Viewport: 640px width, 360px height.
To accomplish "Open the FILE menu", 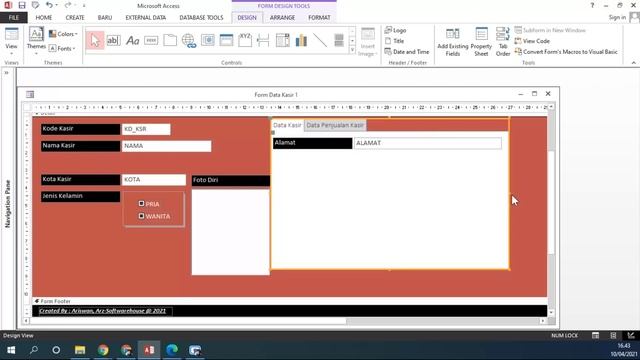I will tap(13, 18).
